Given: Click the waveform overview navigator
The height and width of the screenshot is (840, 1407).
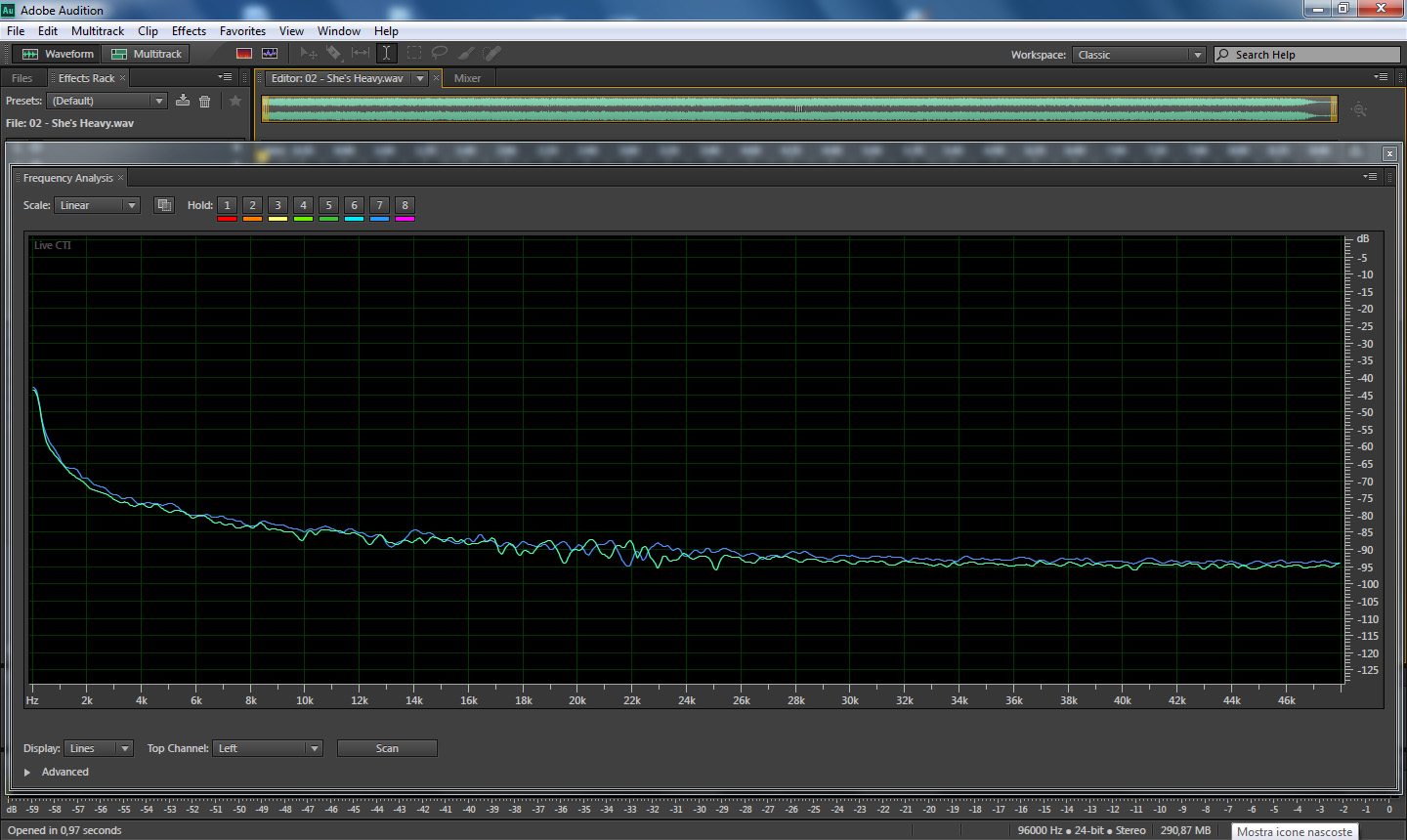Looking at the screenshot, I should [798, 108].
